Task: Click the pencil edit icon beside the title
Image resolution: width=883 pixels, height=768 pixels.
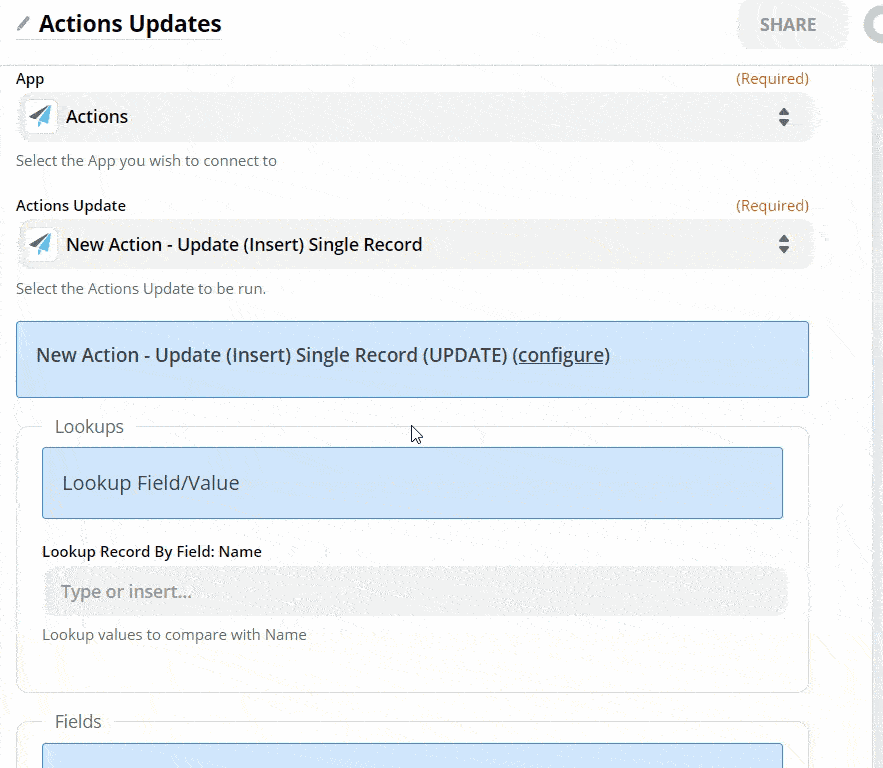Action: point(23,24)
